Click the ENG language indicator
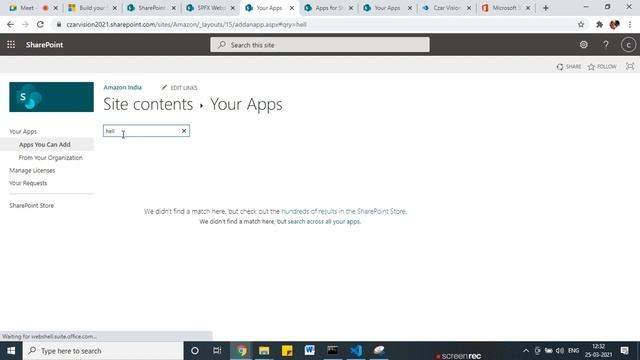The image size is (640, 360). pos(573,351)
